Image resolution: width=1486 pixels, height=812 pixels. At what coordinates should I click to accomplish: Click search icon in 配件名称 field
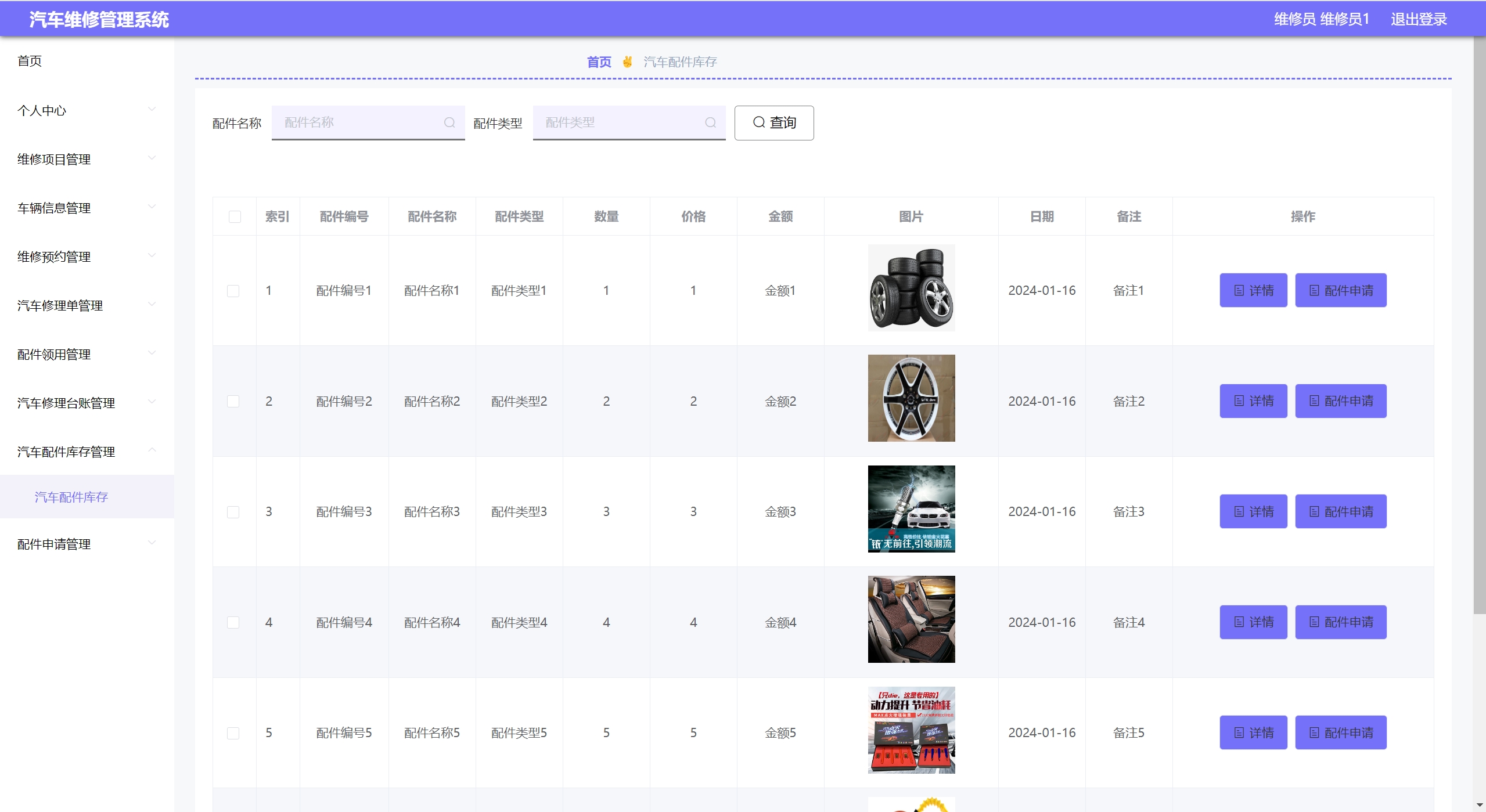pos(449,122)
